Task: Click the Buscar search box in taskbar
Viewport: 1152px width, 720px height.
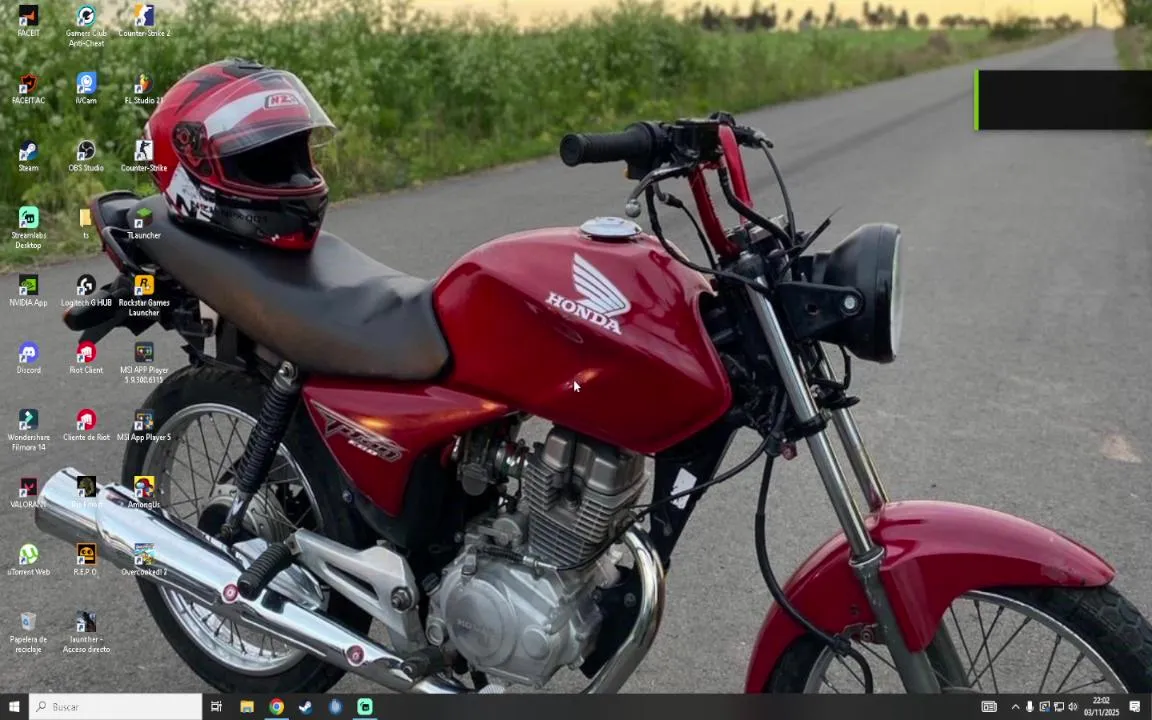Action: click(115, 707)
